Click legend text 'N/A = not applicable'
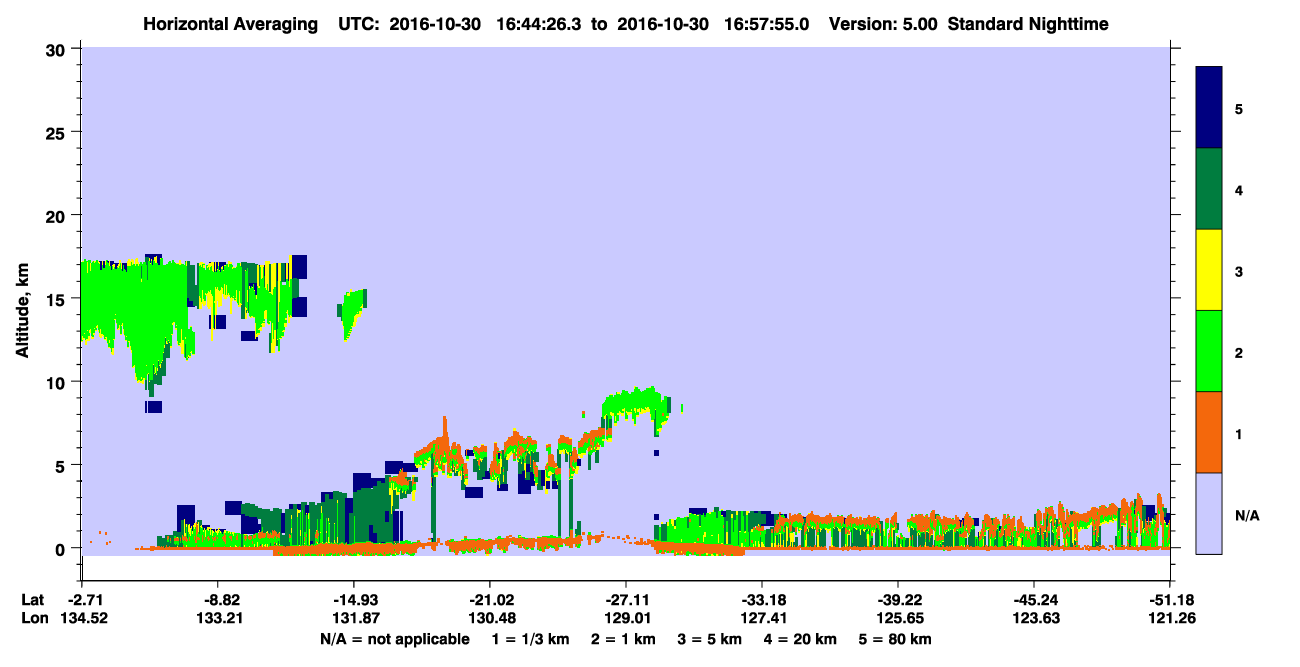Screen dimensions: 1300x667 (394, 639)
